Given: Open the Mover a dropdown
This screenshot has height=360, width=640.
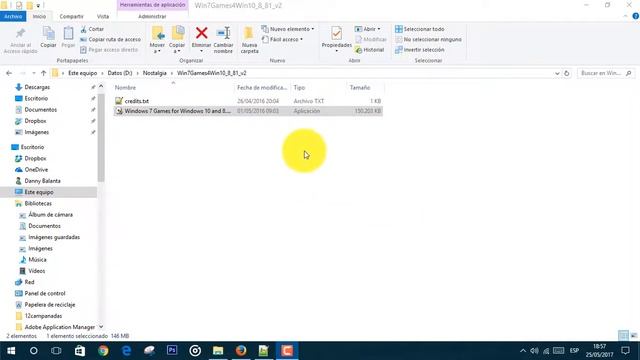Looking at the screenshot, I should pos(157,40).
